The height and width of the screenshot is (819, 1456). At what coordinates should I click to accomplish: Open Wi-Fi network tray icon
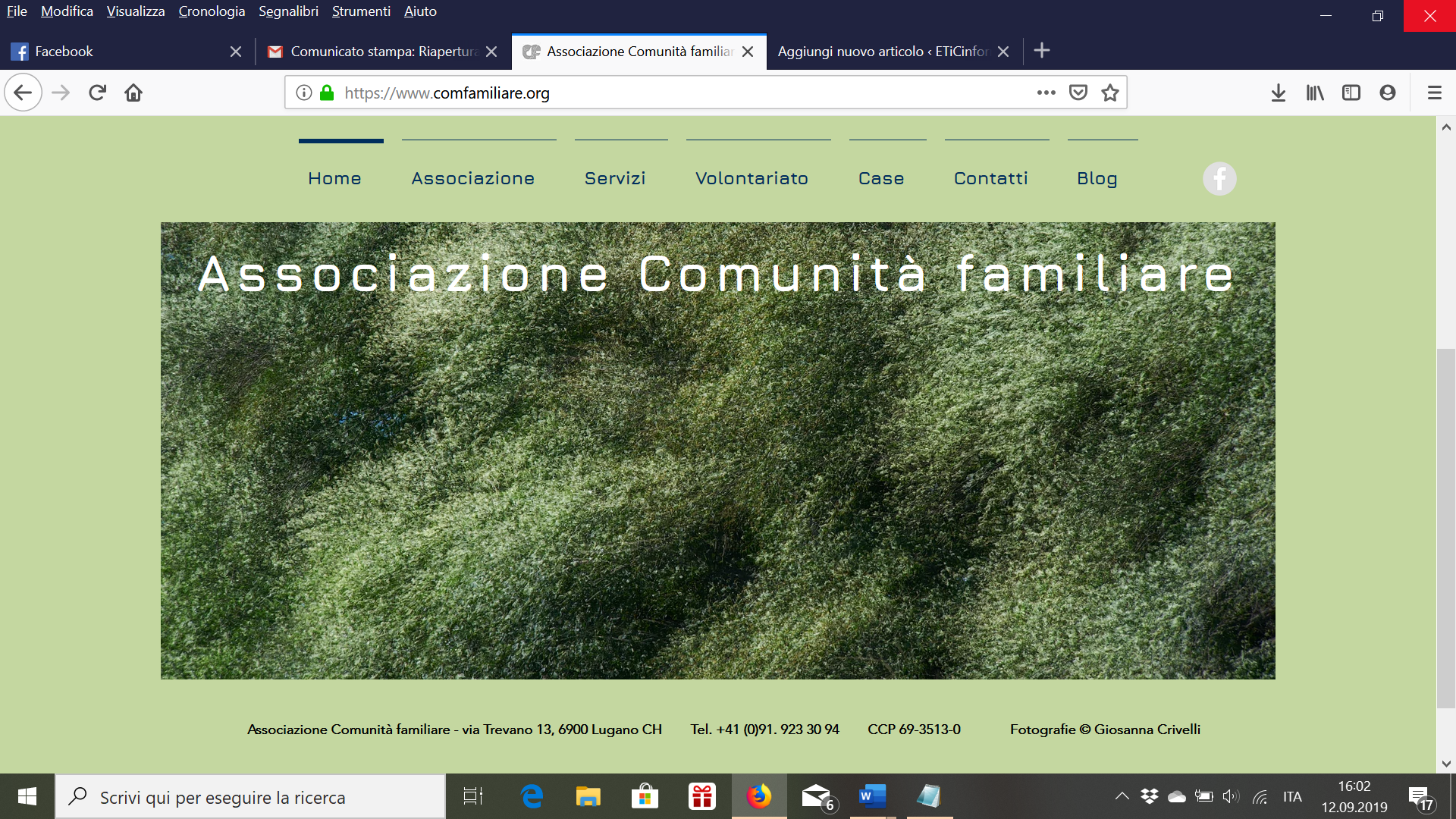point(1260,796)
